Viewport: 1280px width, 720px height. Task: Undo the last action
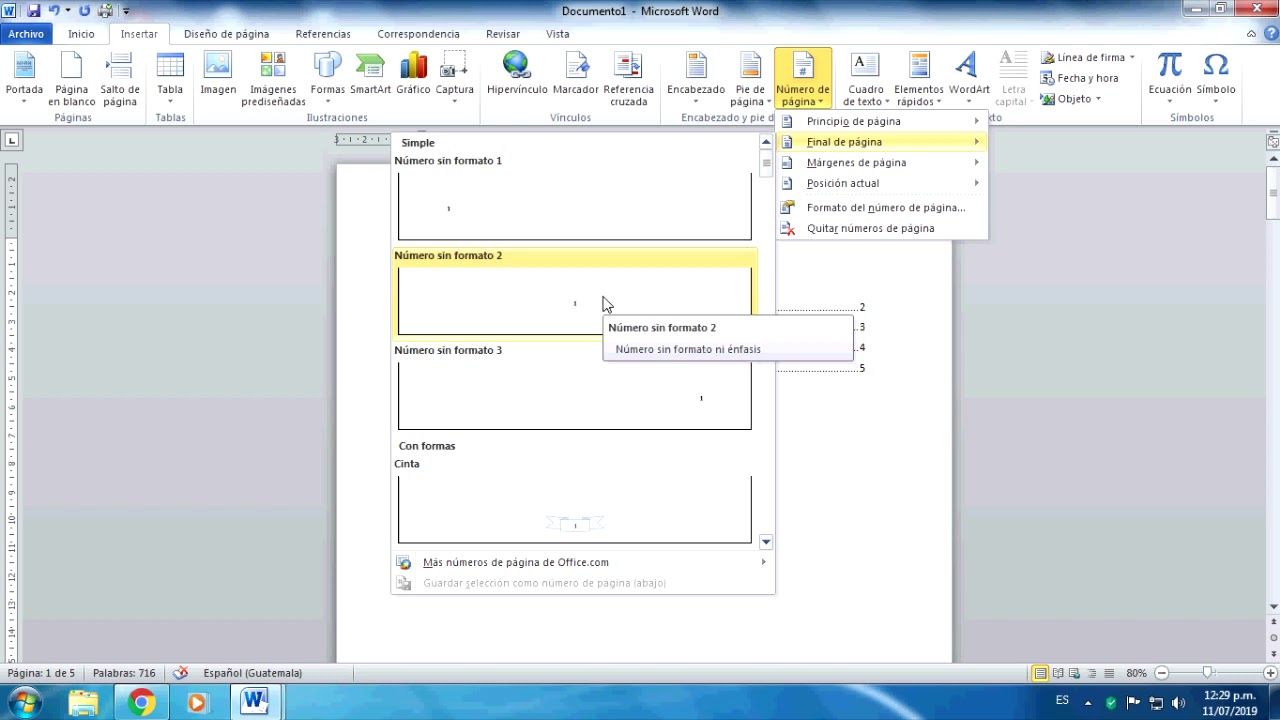pos(53,11)
